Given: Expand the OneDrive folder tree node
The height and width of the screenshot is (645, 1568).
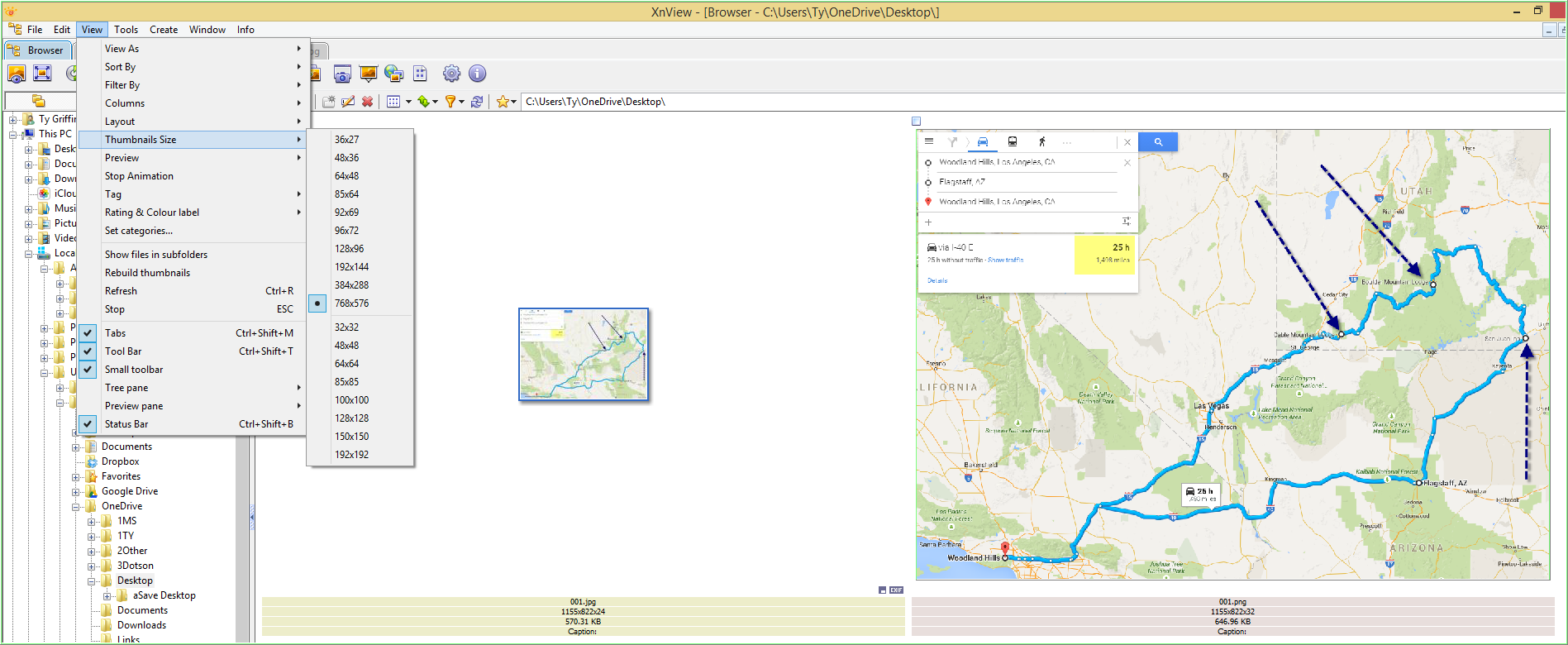Looking at the screenshot, I should [76, 506].
